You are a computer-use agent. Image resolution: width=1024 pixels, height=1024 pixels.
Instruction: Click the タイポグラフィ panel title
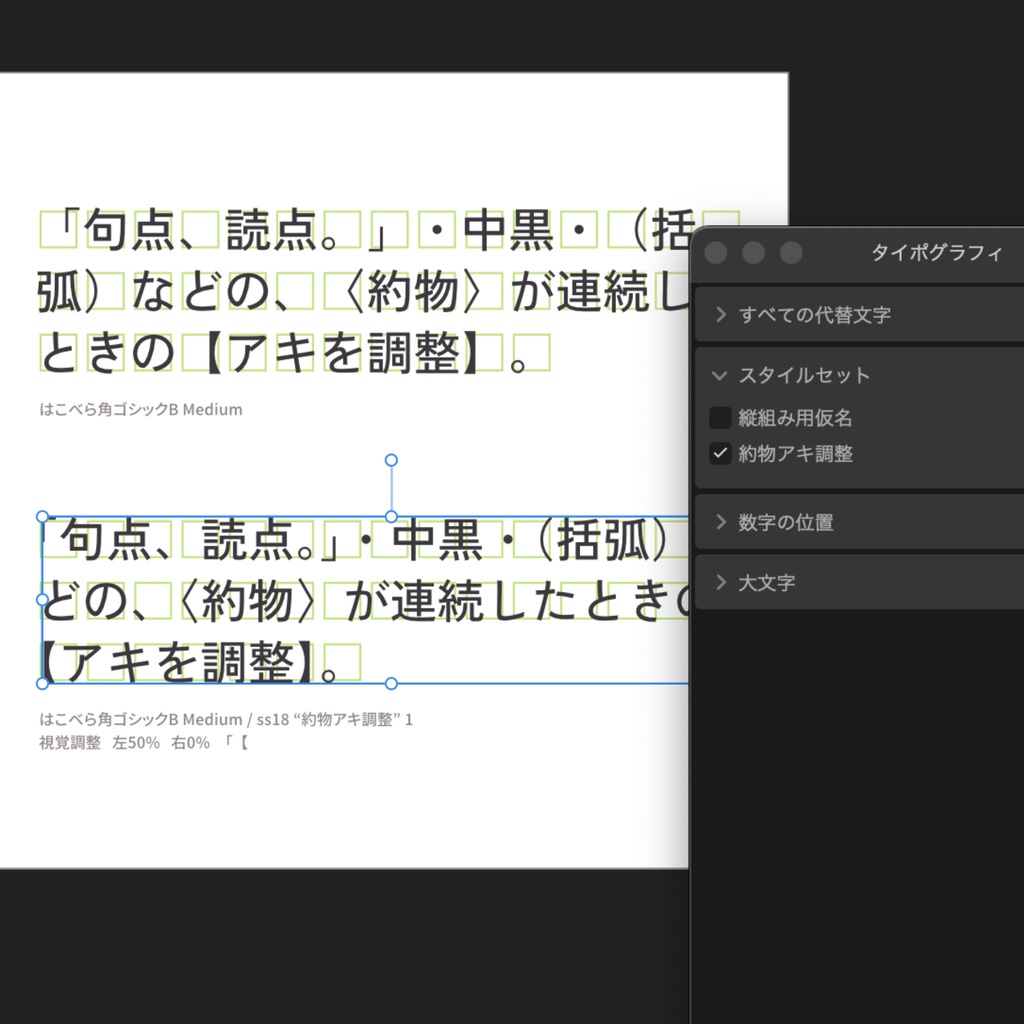click(934, 252)
